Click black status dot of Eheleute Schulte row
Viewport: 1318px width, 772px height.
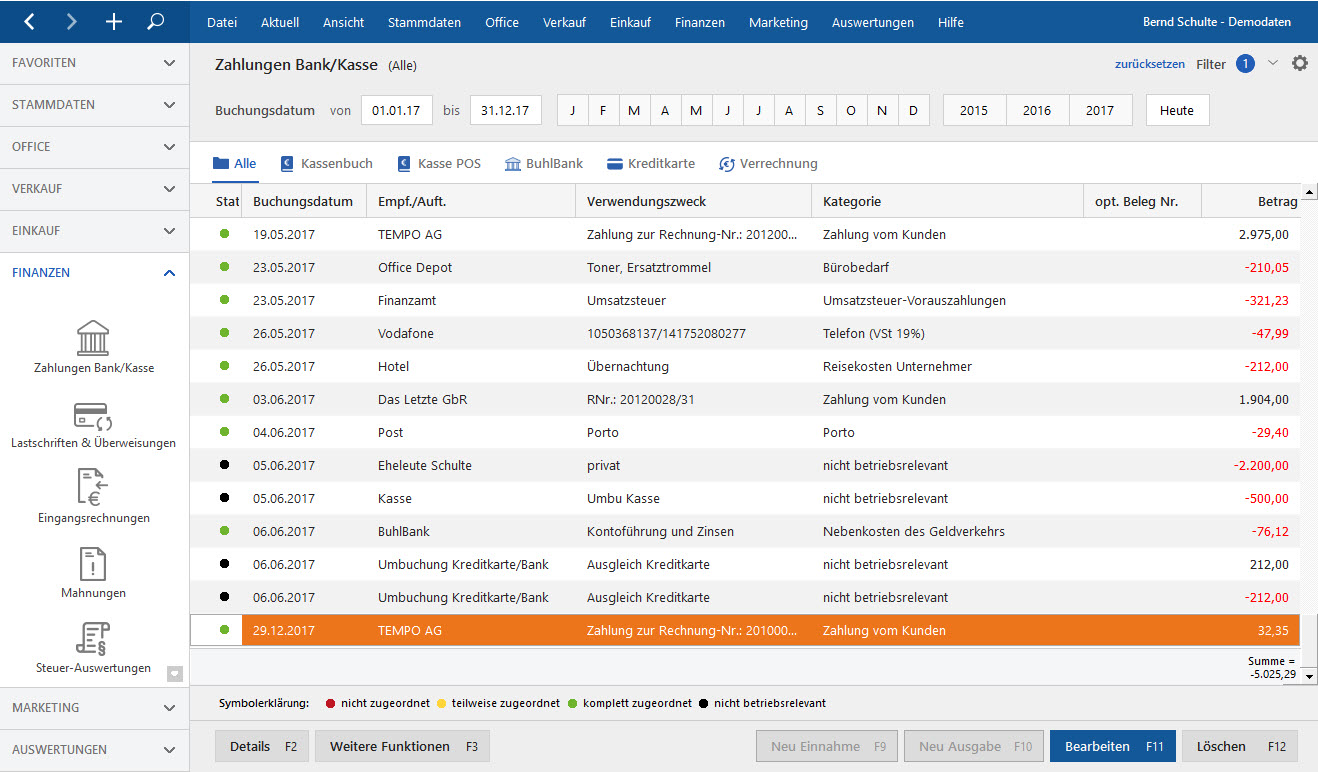(224, 465)
